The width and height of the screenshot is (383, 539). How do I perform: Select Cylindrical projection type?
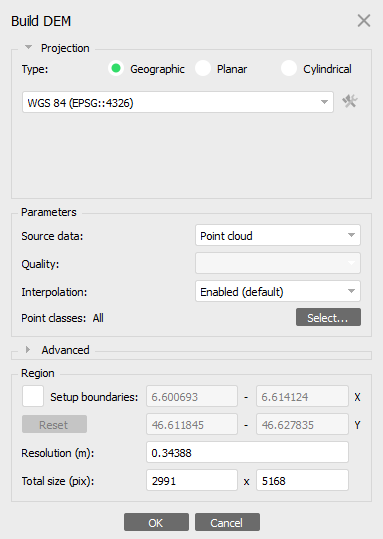(289, 68)
